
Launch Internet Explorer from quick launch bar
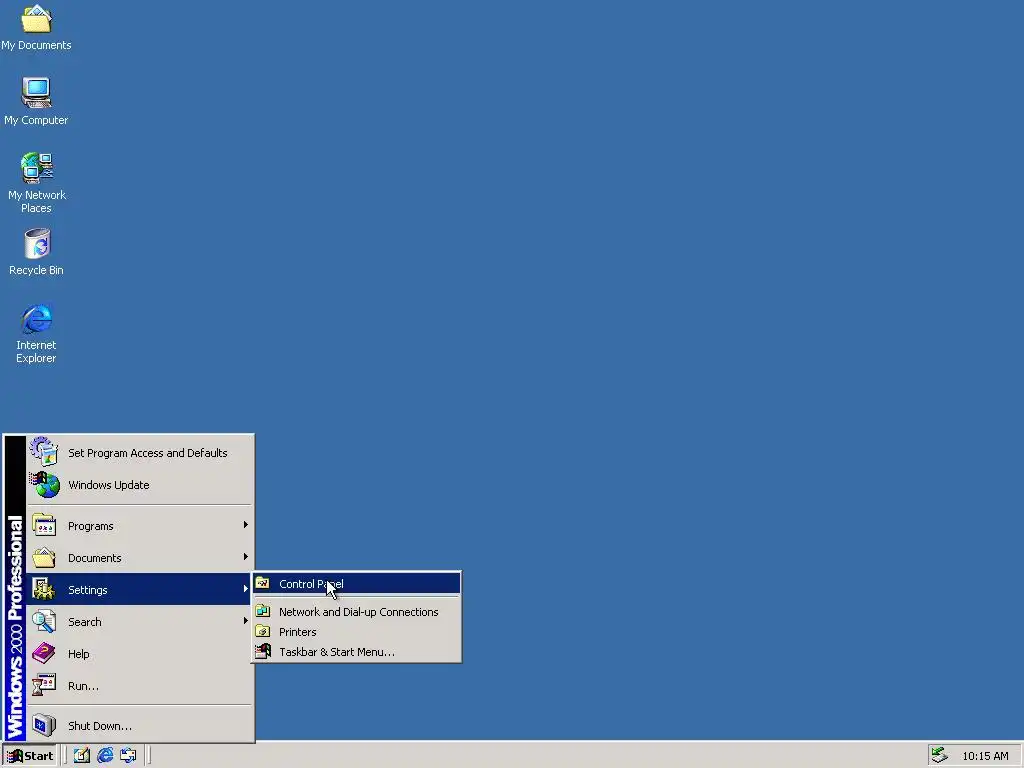point(105,756)
